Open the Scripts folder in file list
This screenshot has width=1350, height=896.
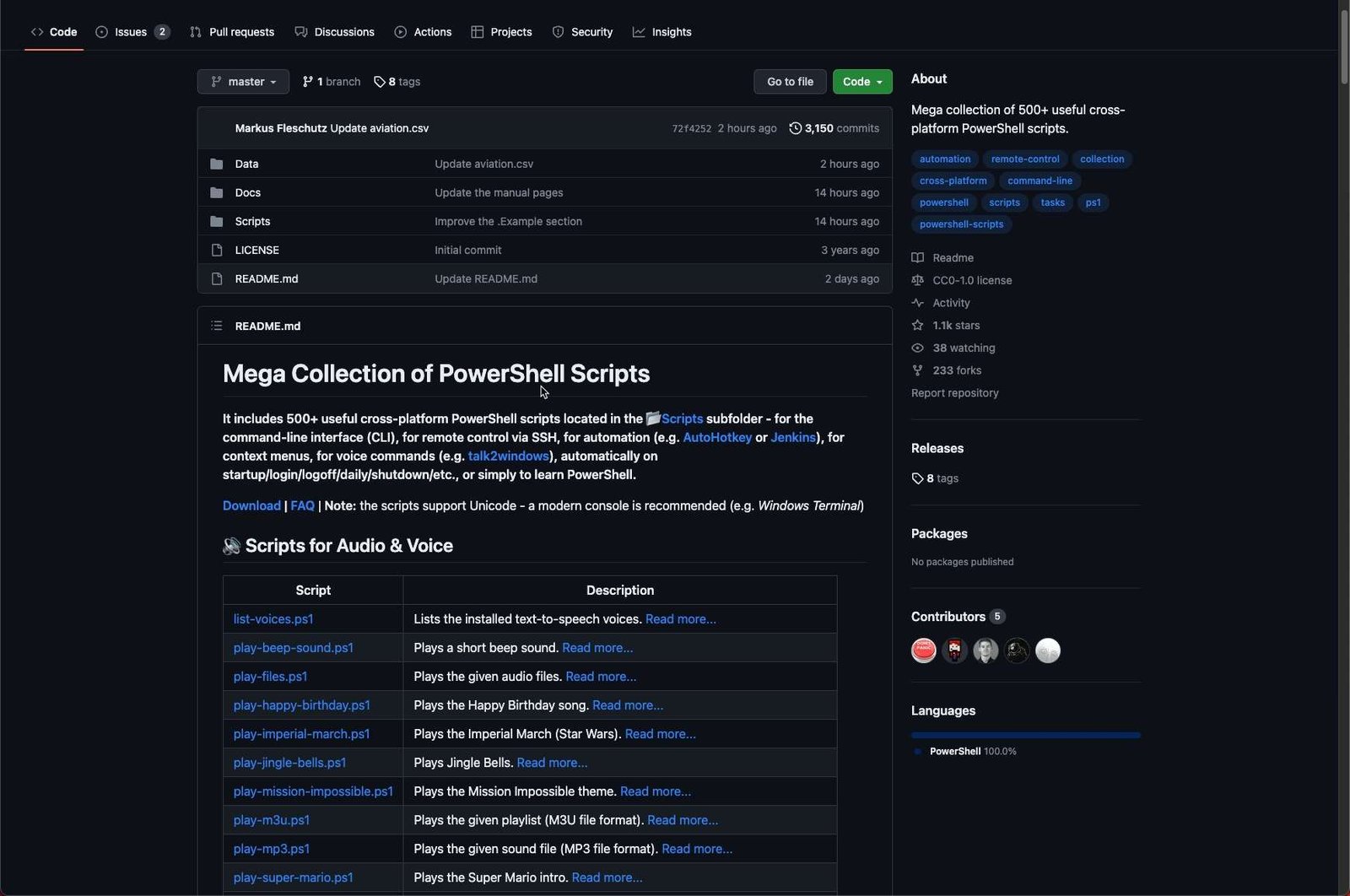[252, 221]
